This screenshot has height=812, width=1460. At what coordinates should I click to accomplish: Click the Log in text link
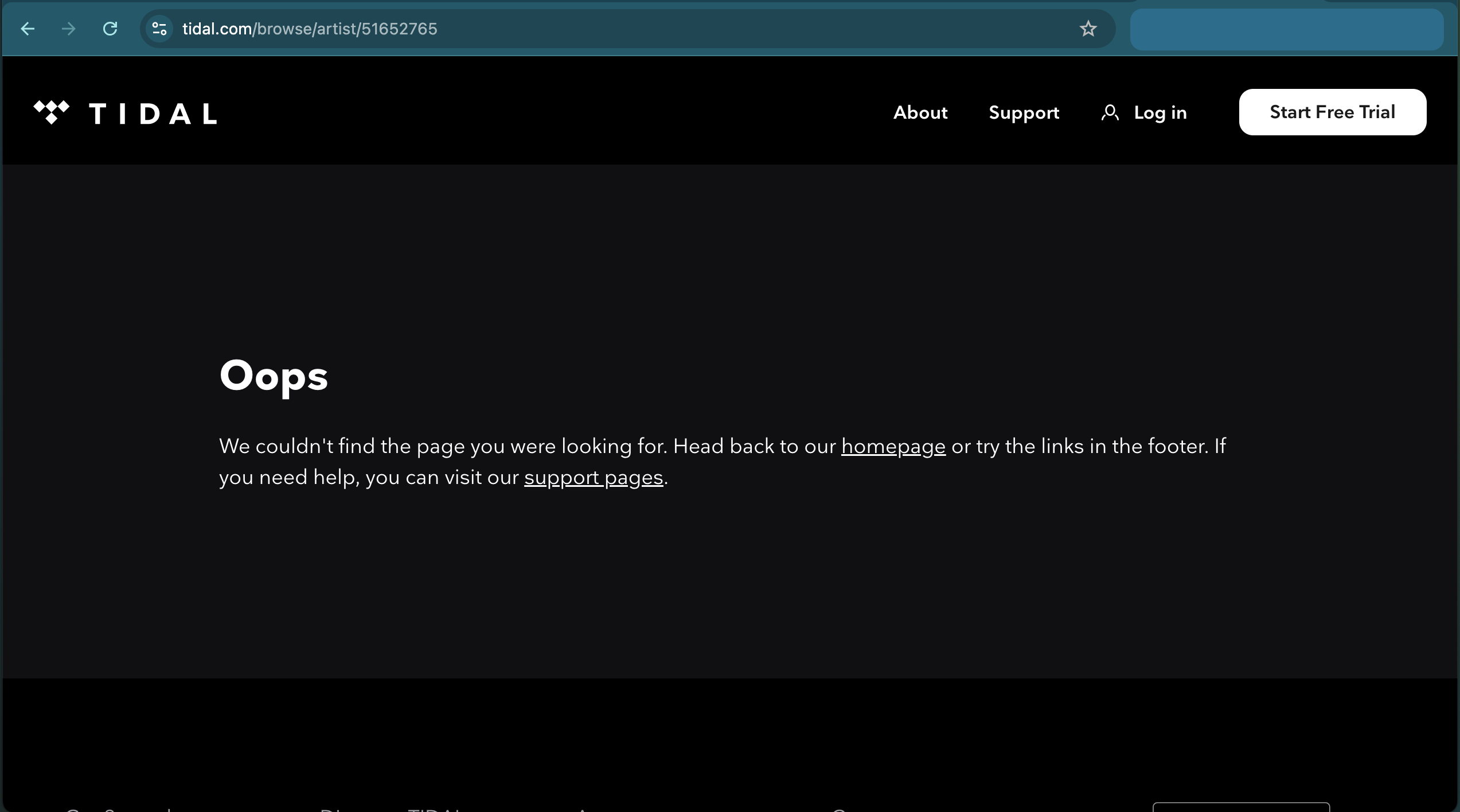point(1160,112)
